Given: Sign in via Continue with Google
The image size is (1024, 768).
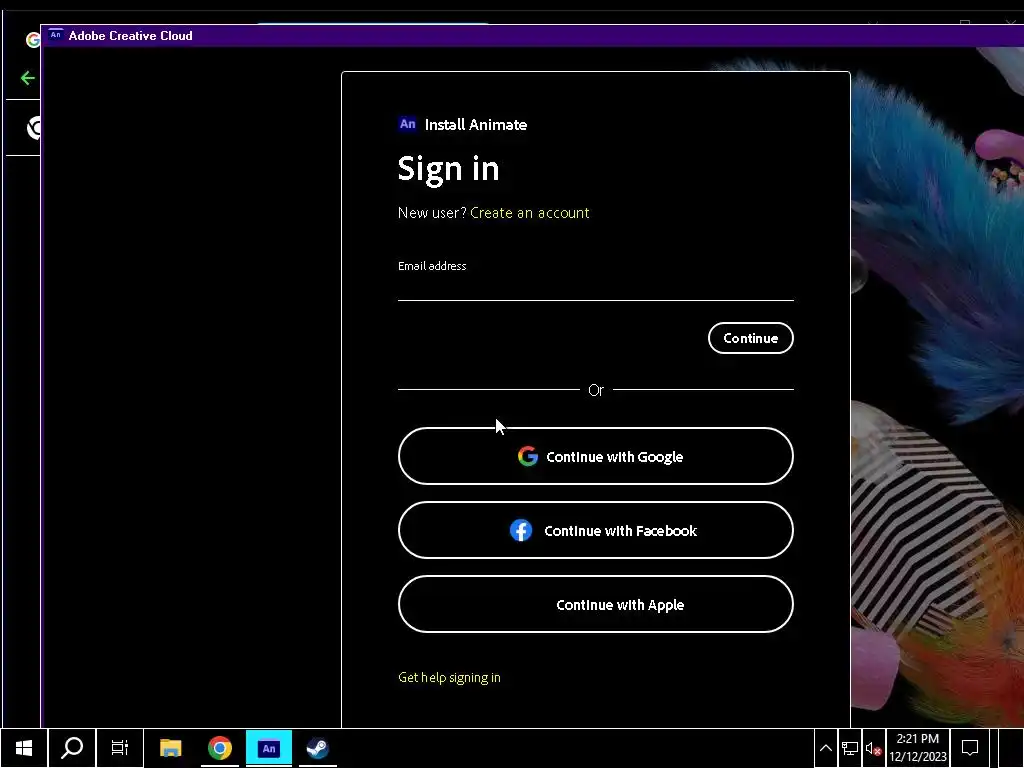Looking at the screenshot, I should 596,456.
